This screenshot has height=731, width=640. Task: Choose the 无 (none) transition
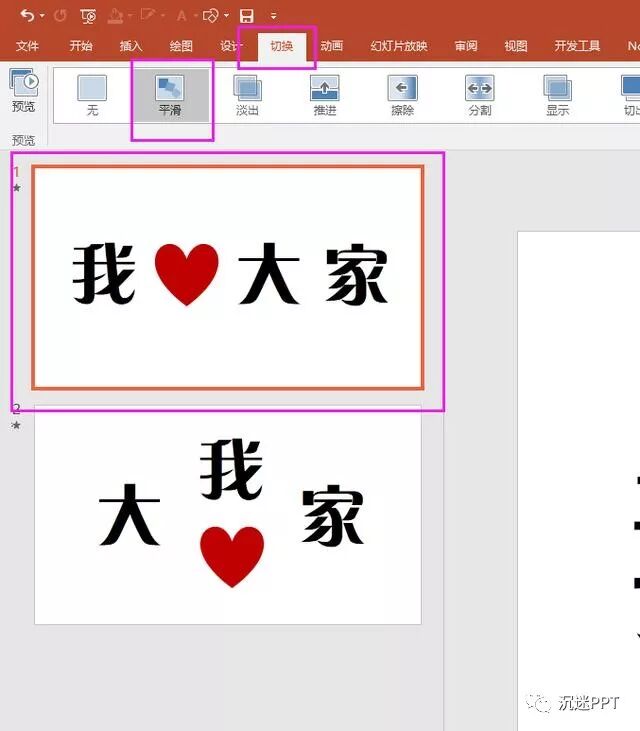(92, 96)
